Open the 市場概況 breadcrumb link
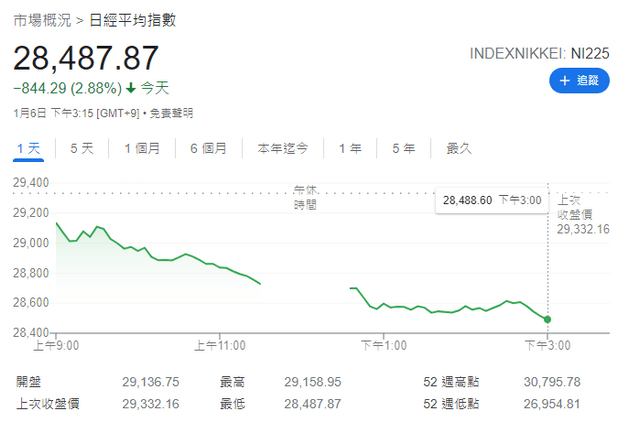 click(x=41, y=20)
